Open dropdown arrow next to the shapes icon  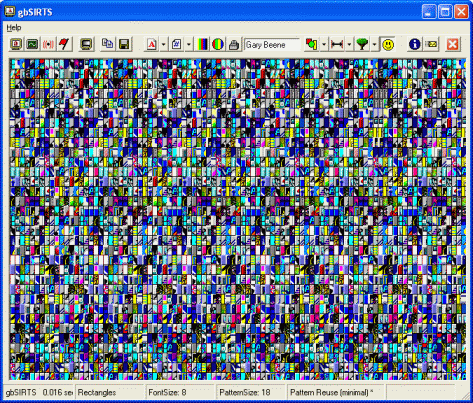point(324,44)
